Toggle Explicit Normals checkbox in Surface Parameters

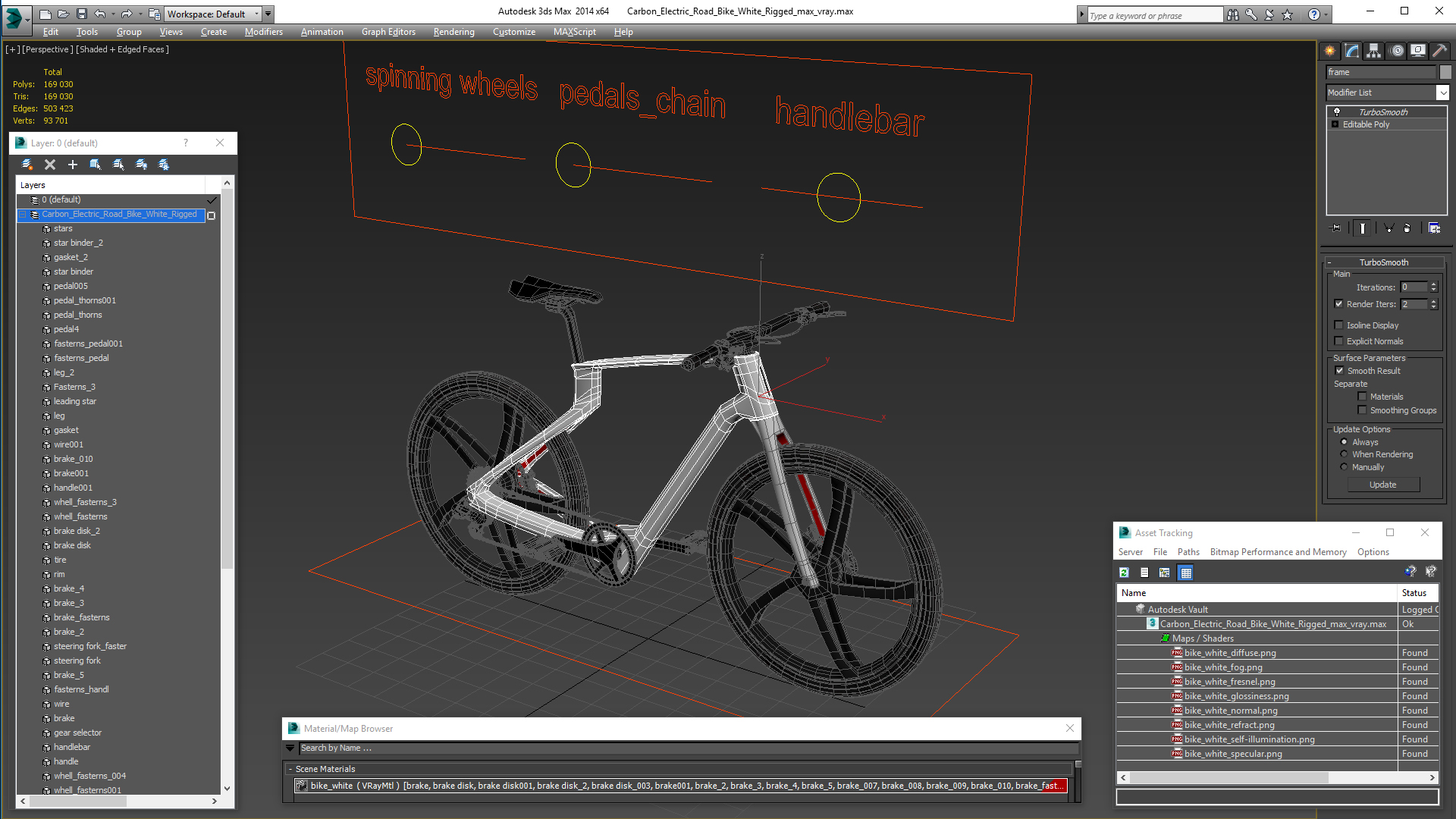tap(1339, 340)
